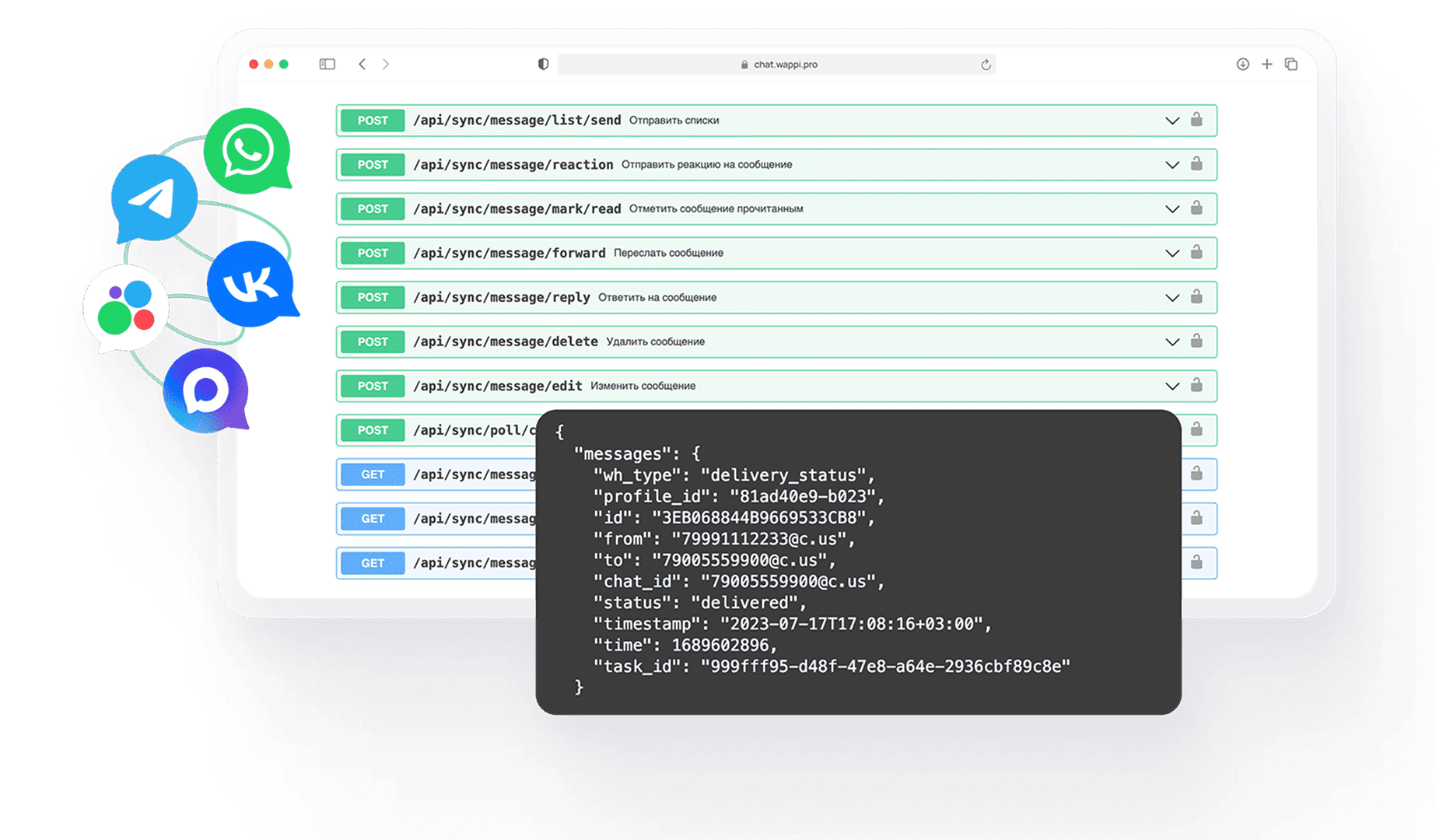Toggle the browser sidebar icon

[x=327, y=65]
